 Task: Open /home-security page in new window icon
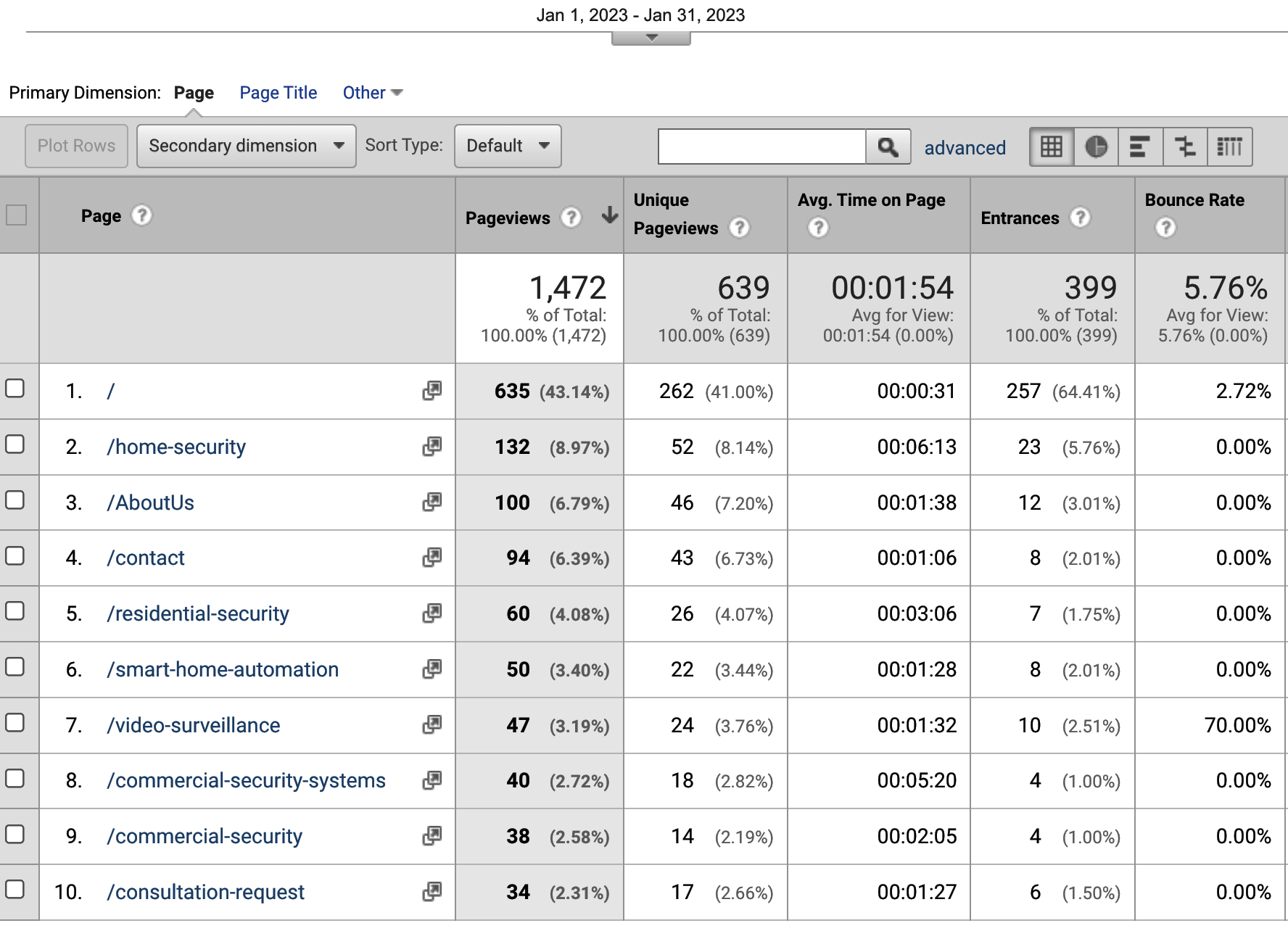tap(432, 447)
